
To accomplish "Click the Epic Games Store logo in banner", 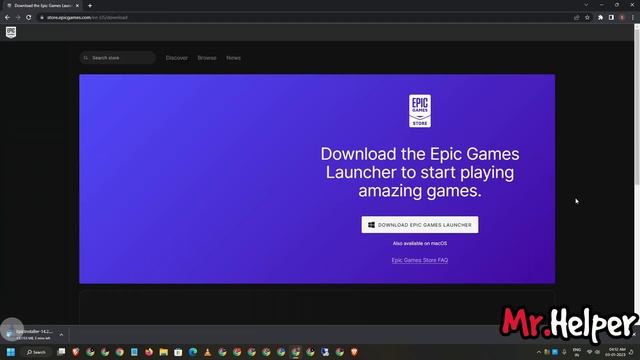I will pos(420,111).
